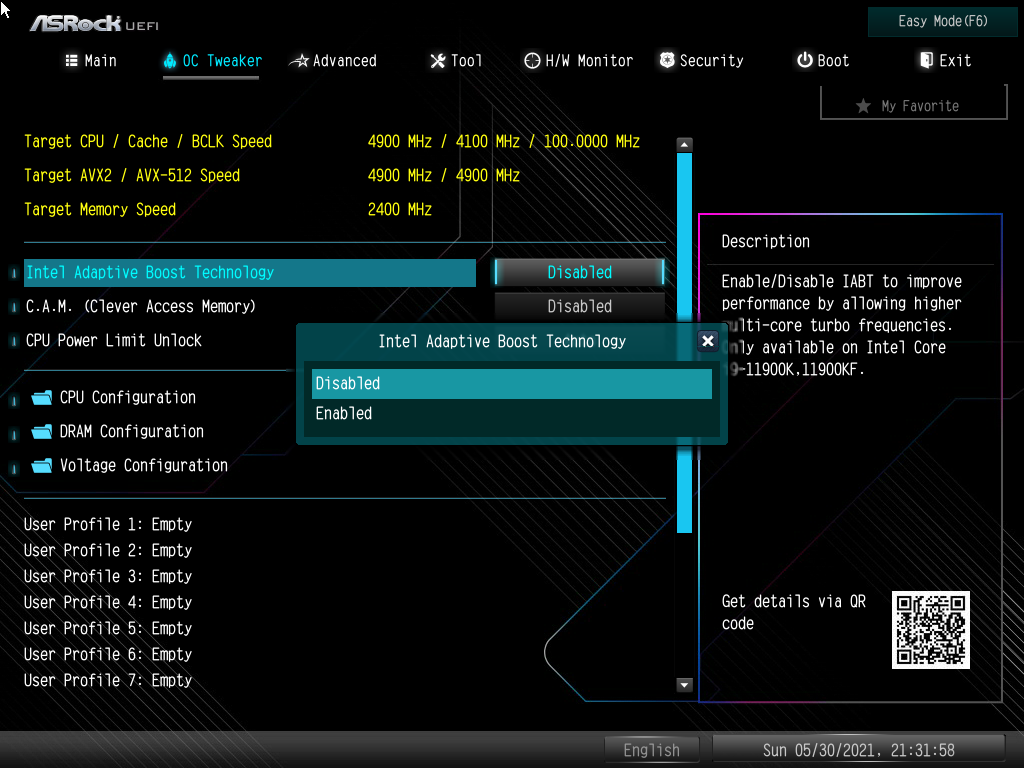The width and height of the screenshot is (1024, 768).
Task: Click the OC Tweaker flame icon
Action: tap(169, 61)
